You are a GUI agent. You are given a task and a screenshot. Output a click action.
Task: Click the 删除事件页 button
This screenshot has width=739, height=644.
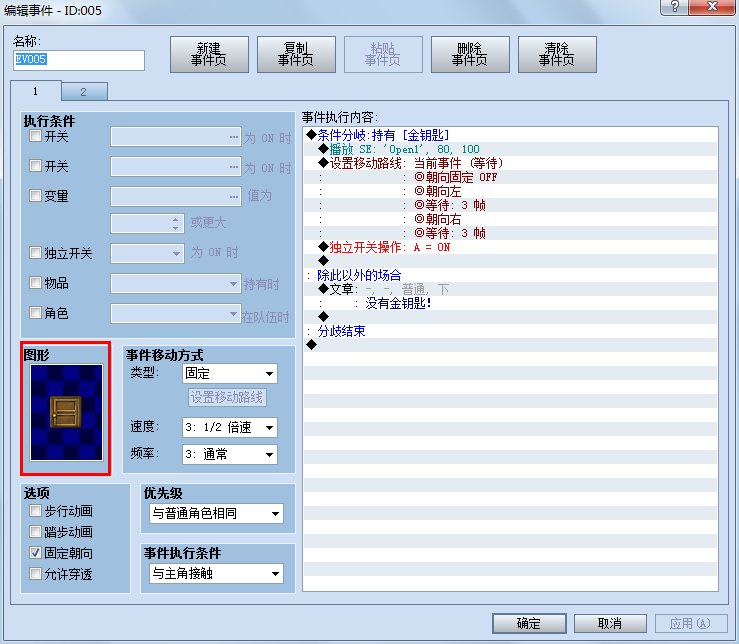470,55
